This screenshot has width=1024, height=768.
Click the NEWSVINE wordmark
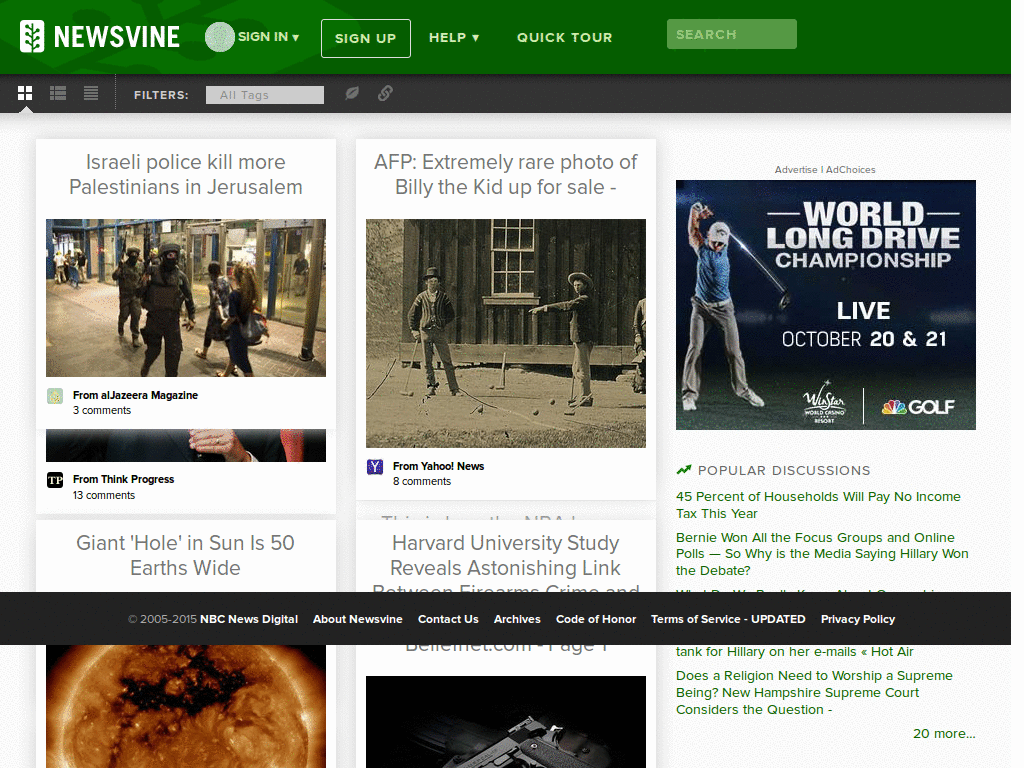point(117,37)
